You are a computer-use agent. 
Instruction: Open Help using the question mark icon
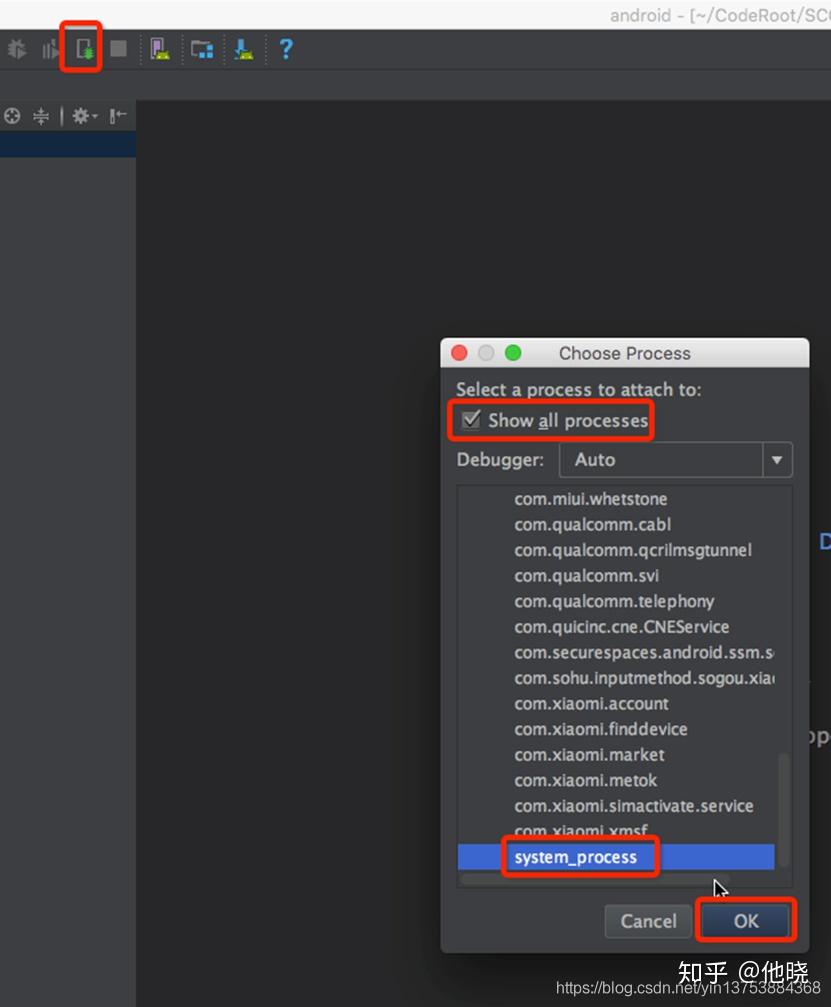tap(287, 48)
